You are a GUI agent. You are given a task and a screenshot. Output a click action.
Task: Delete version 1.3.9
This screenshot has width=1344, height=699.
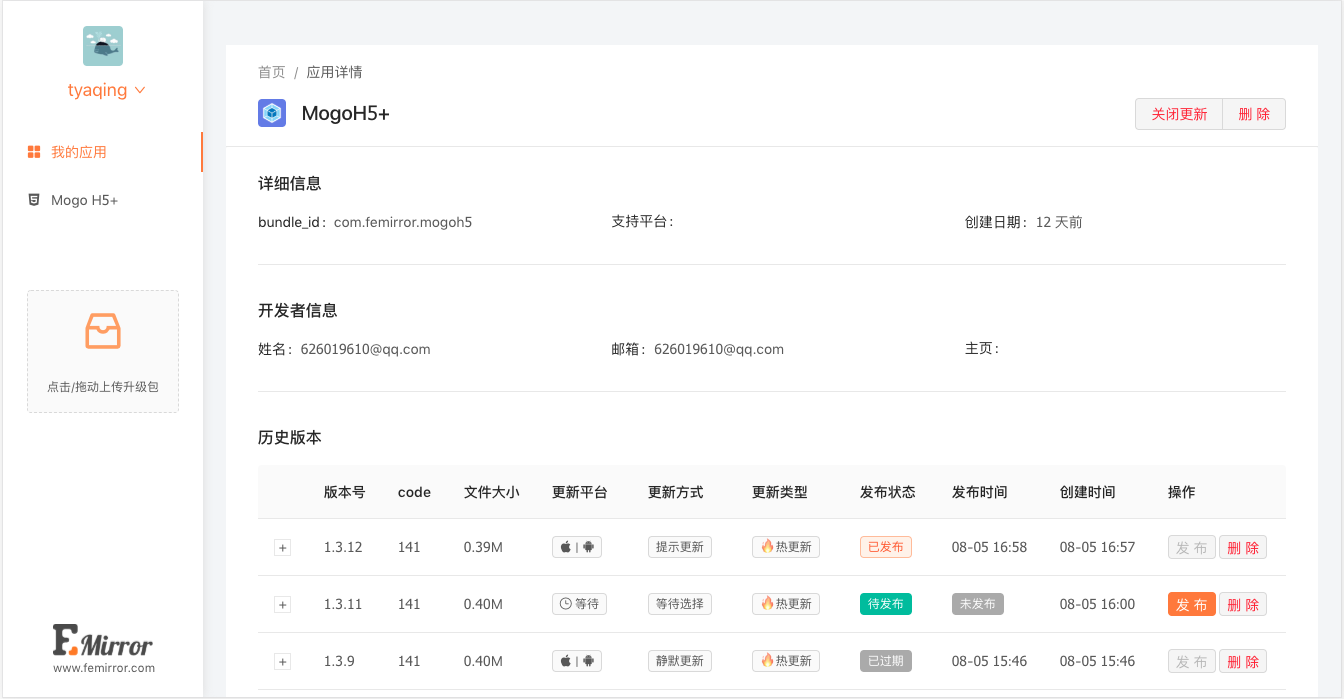point(1243,661)
